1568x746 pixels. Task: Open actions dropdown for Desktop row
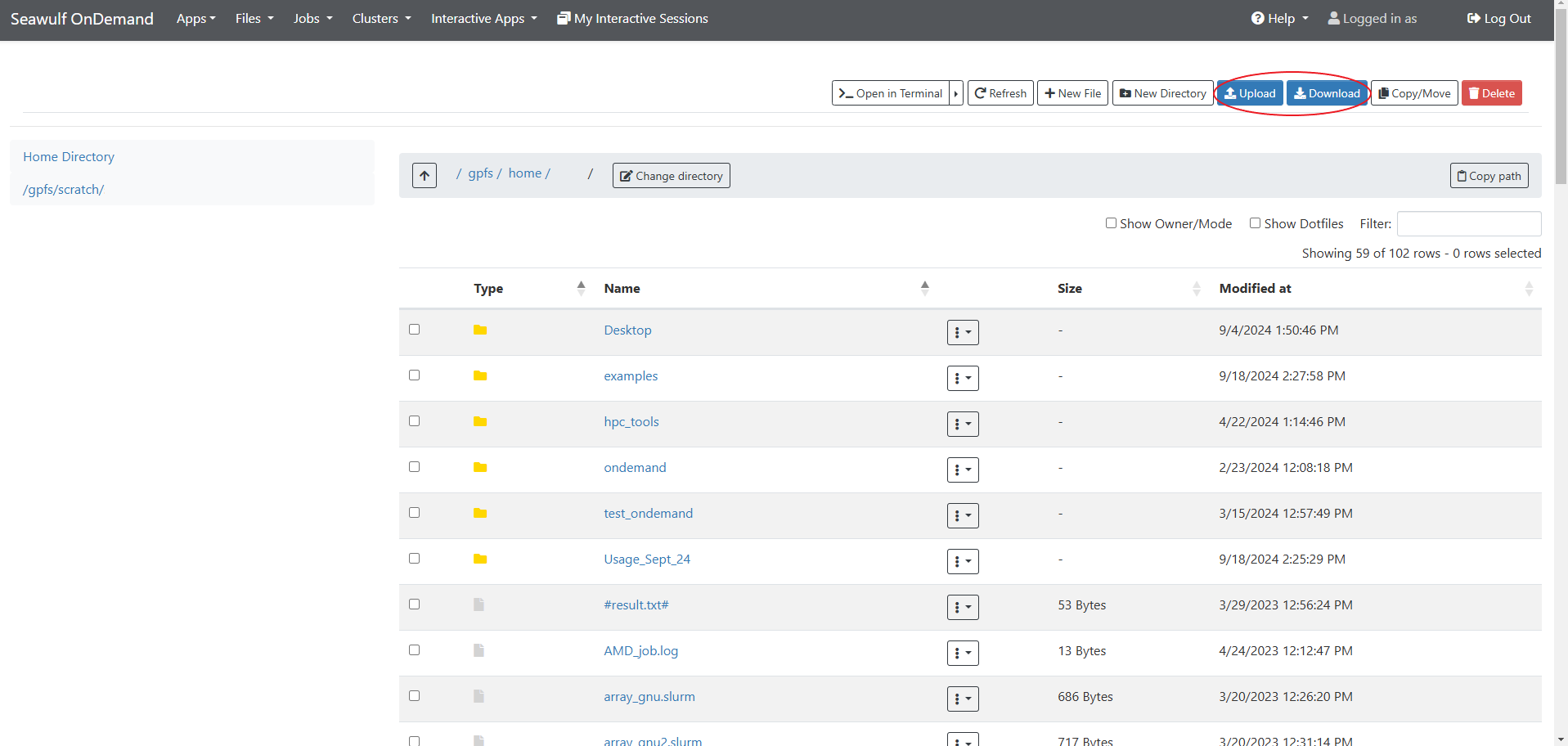(x=963, y=332)
